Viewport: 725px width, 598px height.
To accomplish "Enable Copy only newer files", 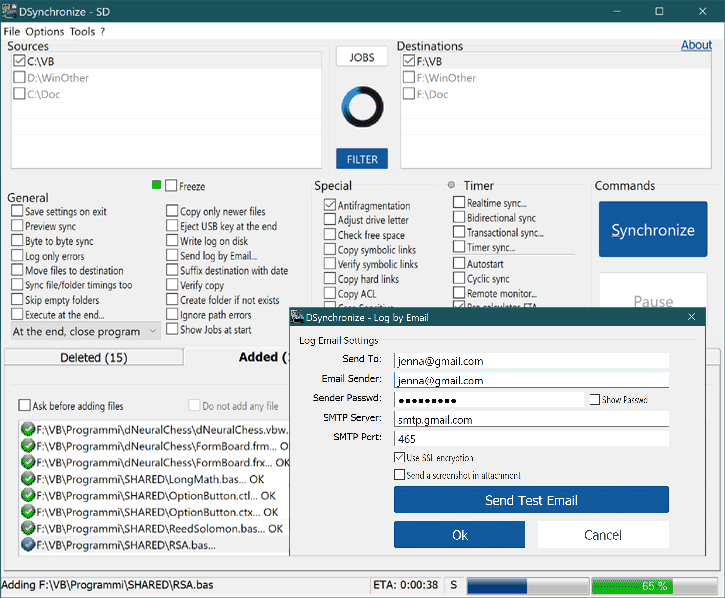I will (172, 211).
